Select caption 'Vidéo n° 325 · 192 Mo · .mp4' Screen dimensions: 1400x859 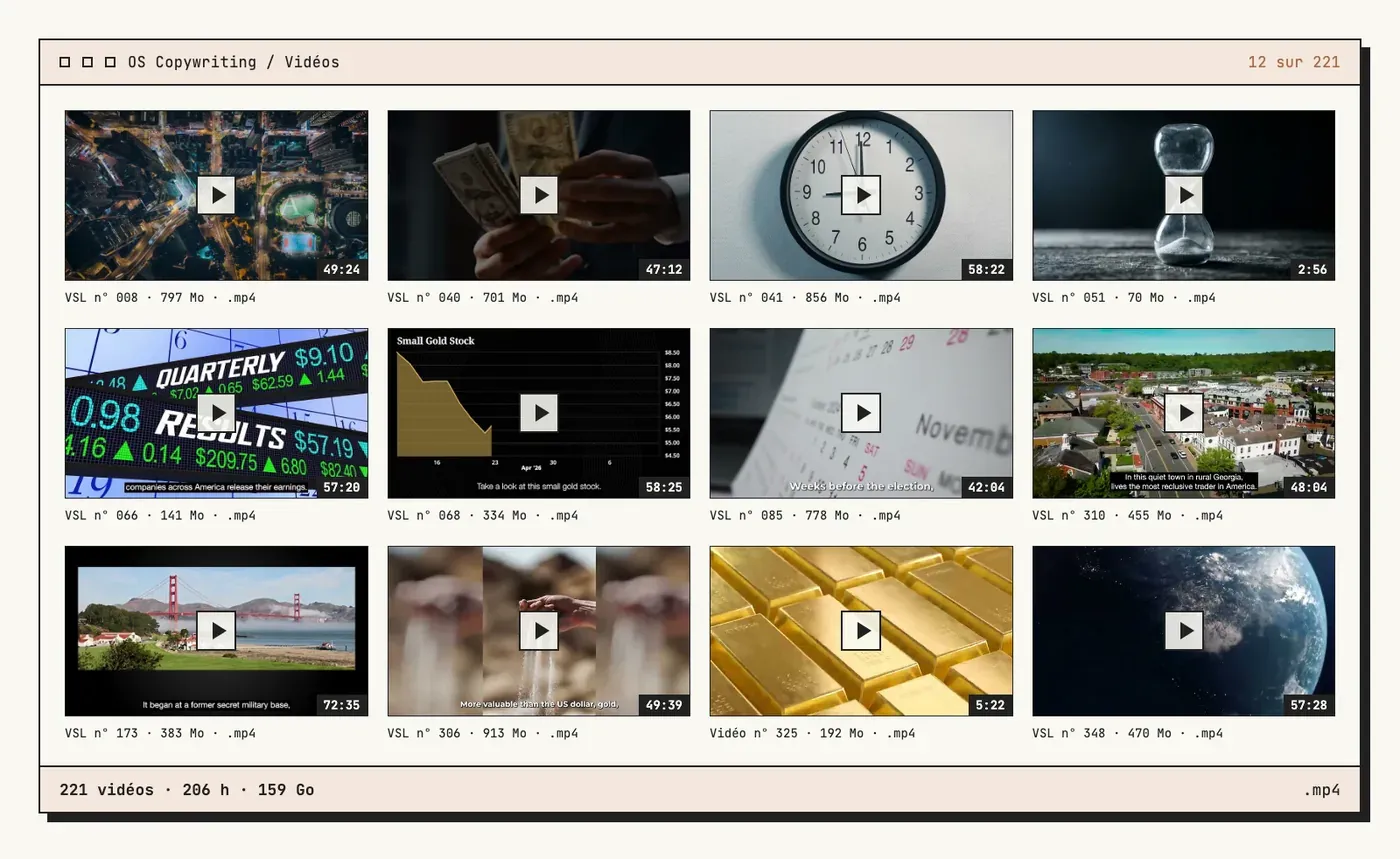(813, 733)
